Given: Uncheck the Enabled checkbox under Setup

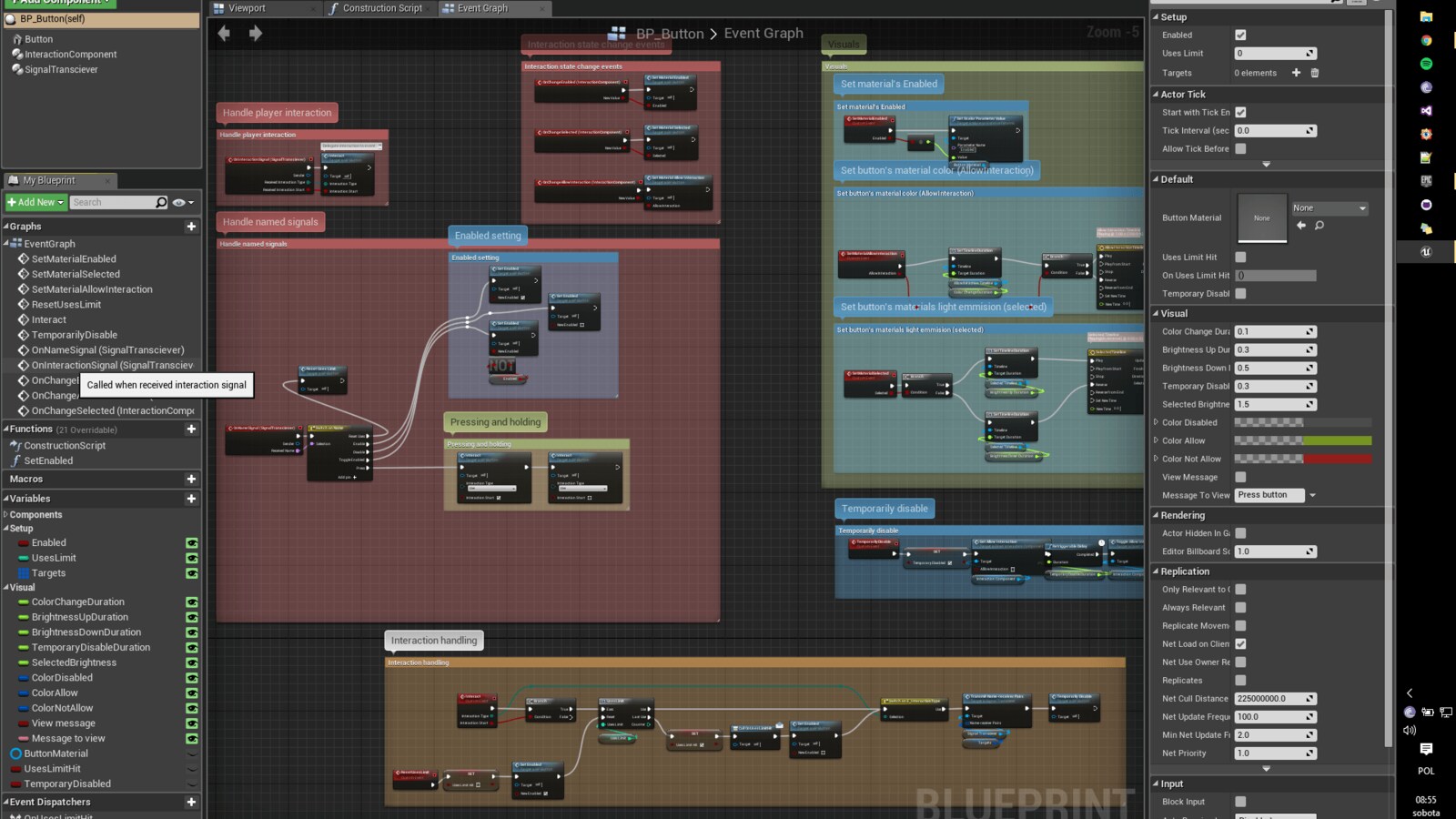Looking at the screenshot, I should click(x=1241, y=35).
